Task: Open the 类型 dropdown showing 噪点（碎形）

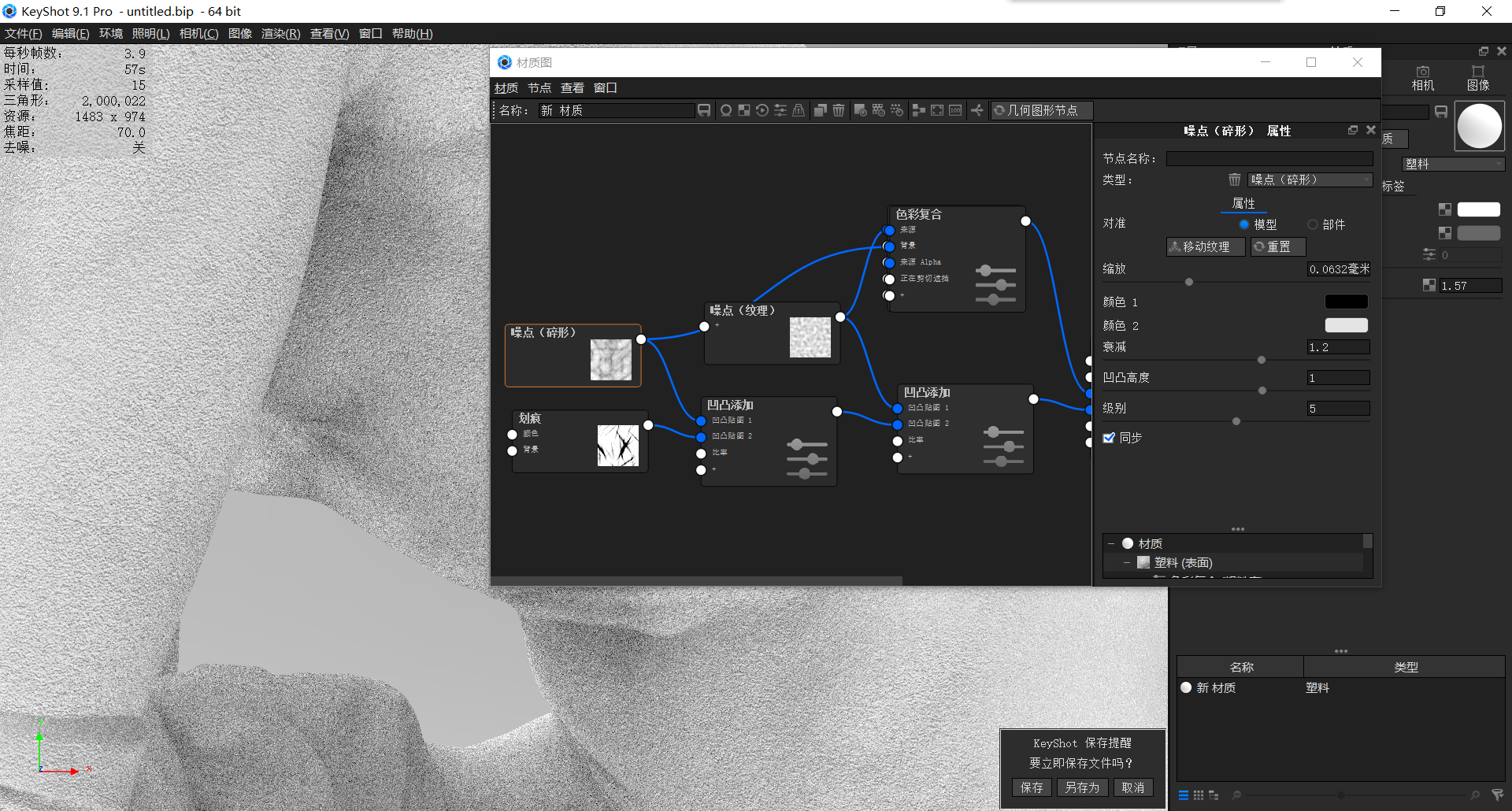Action: pyautogui.click(x=1309, y=180)
